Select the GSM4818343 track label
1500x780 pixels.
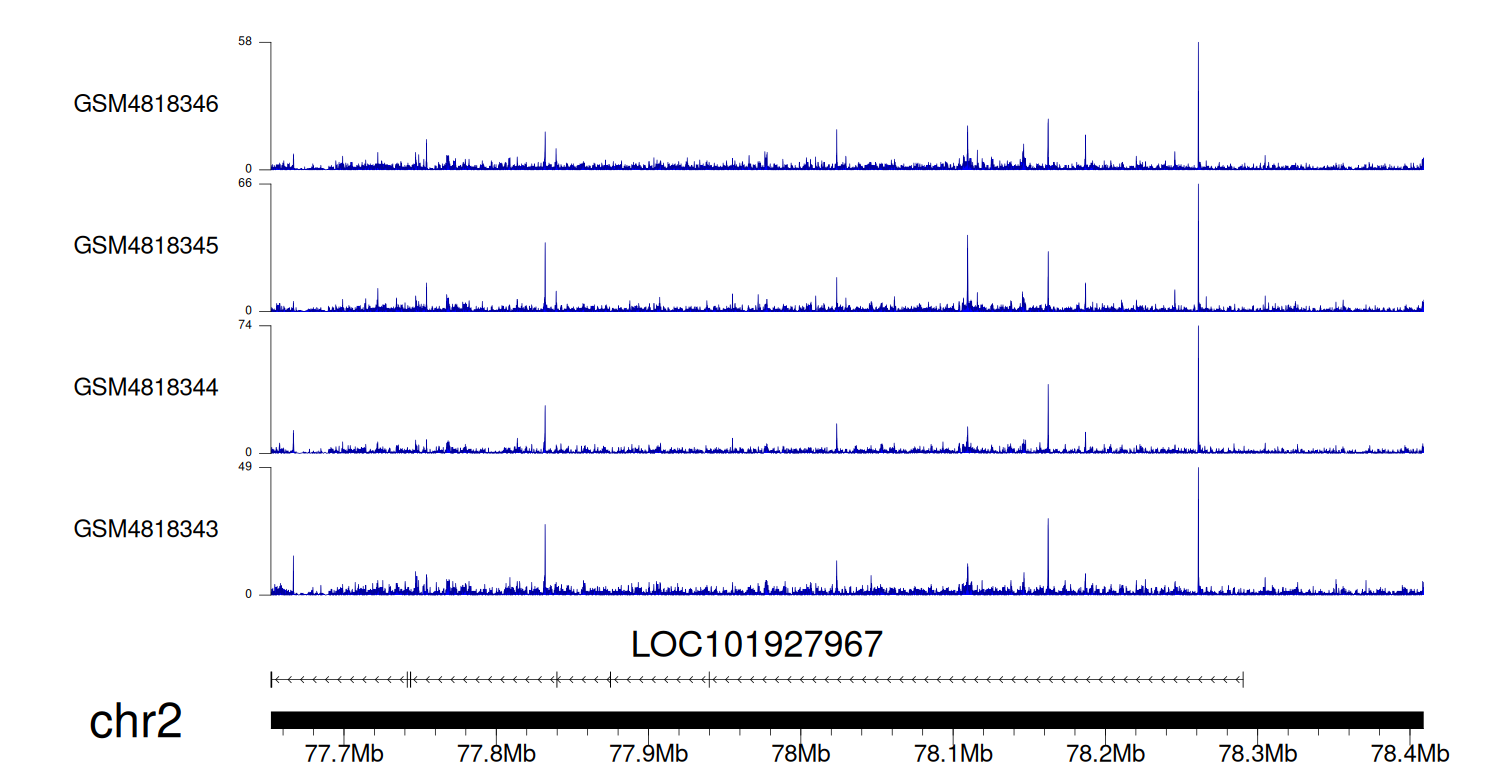(x=146, y=529)
